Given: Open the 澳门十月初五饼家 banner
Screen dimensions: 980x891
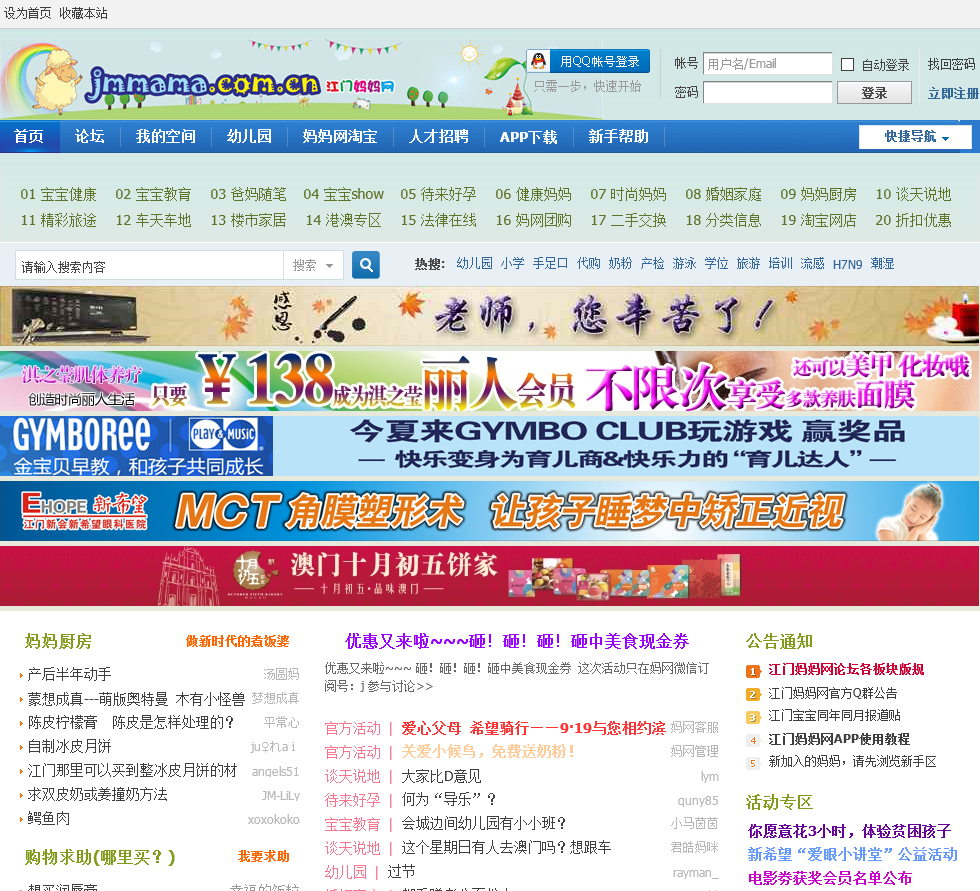Looking at the screenshot, I should 489,576.
